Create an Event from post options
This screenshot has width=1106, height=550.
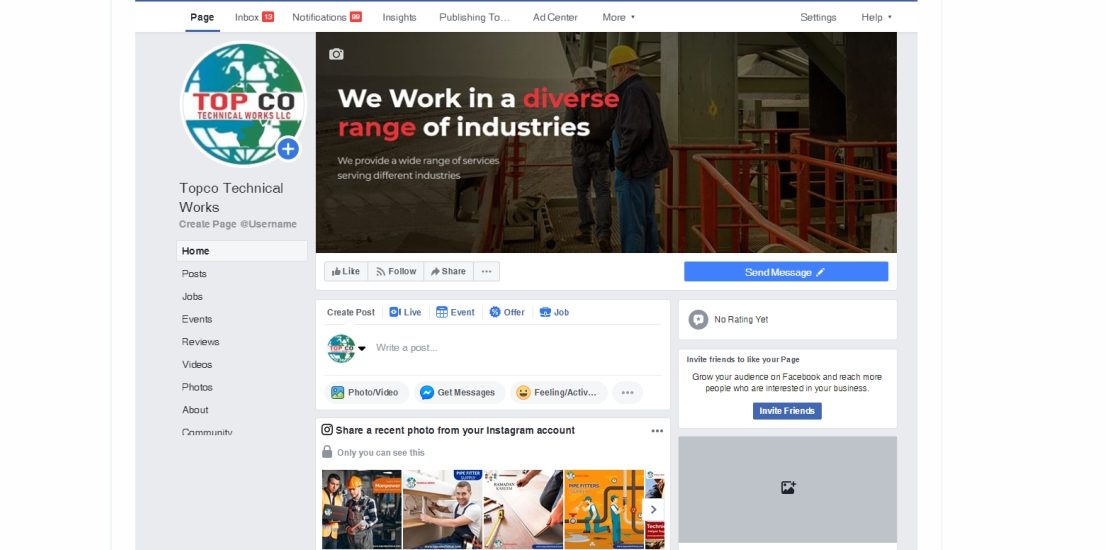tap(455, 312)
